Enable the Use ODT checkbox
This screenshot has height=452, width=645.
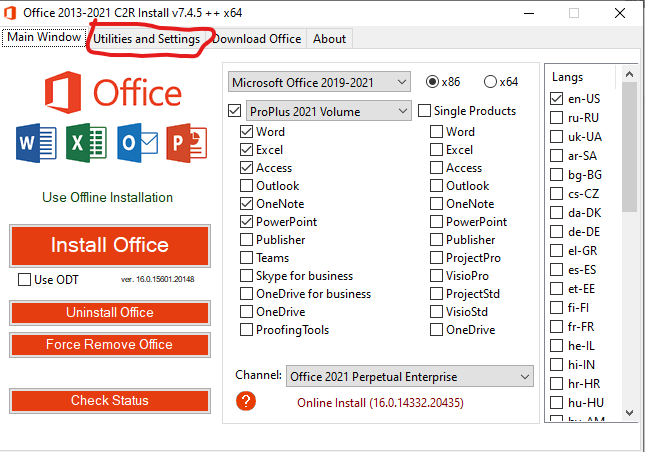[24, 280]
